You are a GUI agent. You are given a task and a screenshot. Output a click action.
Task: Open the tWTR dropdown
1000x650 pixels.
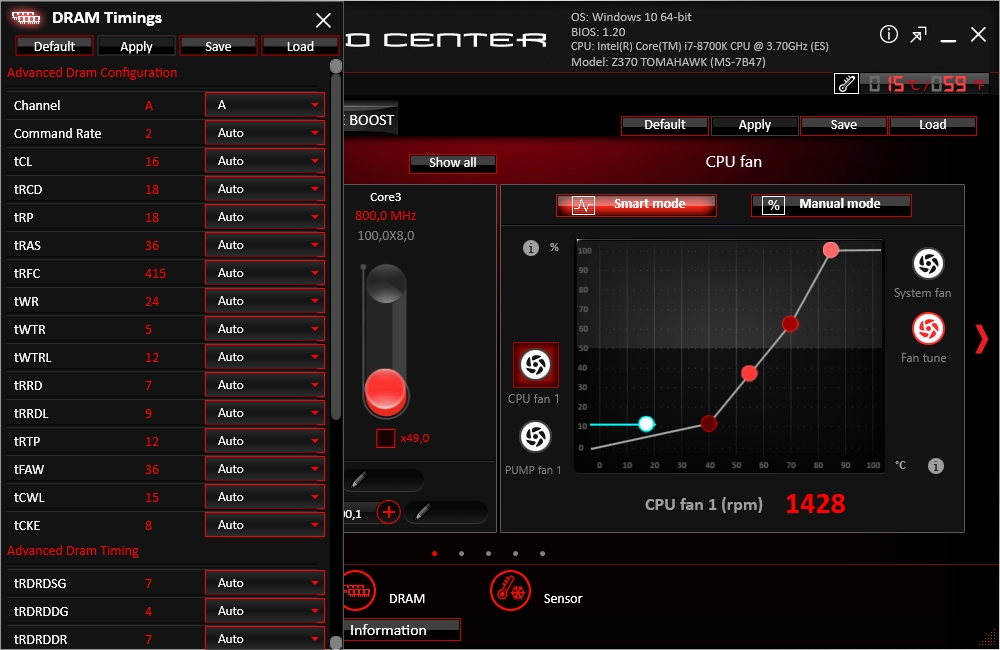(265, 329)
